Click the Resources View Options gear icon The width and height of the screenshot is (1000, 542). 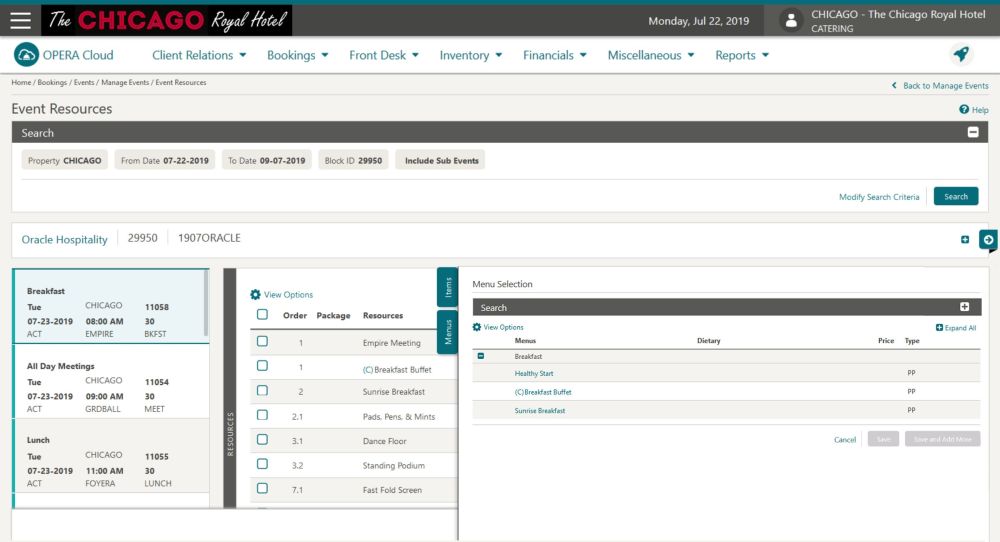tap(255, 295)
